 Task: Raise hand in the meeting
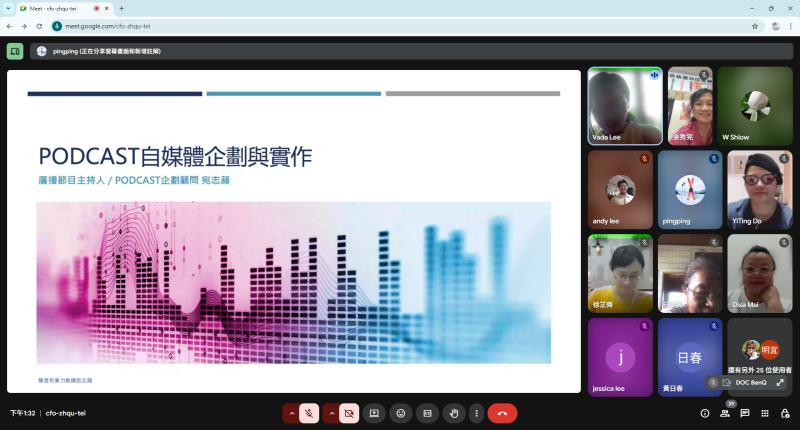pos(454,413)
